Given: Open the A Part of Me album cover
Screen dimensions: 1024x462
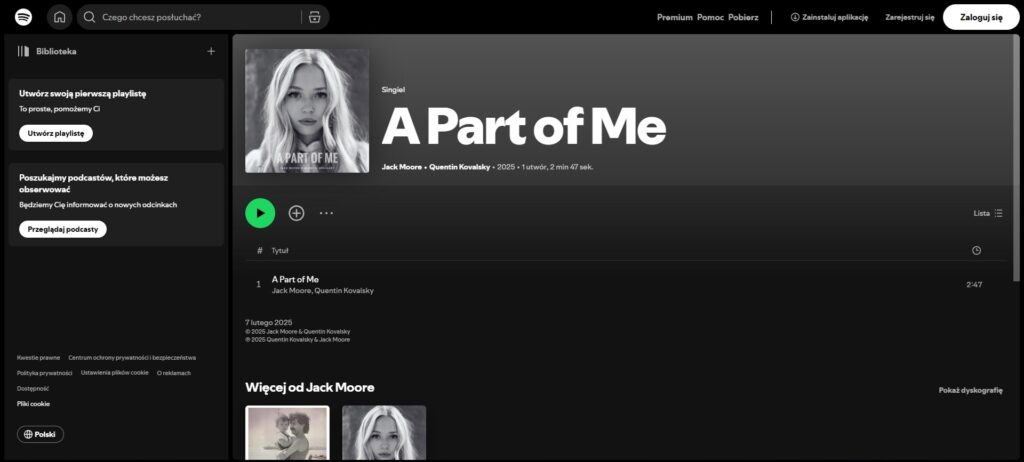Looking at the screenshot, I should tap(307, 111).
